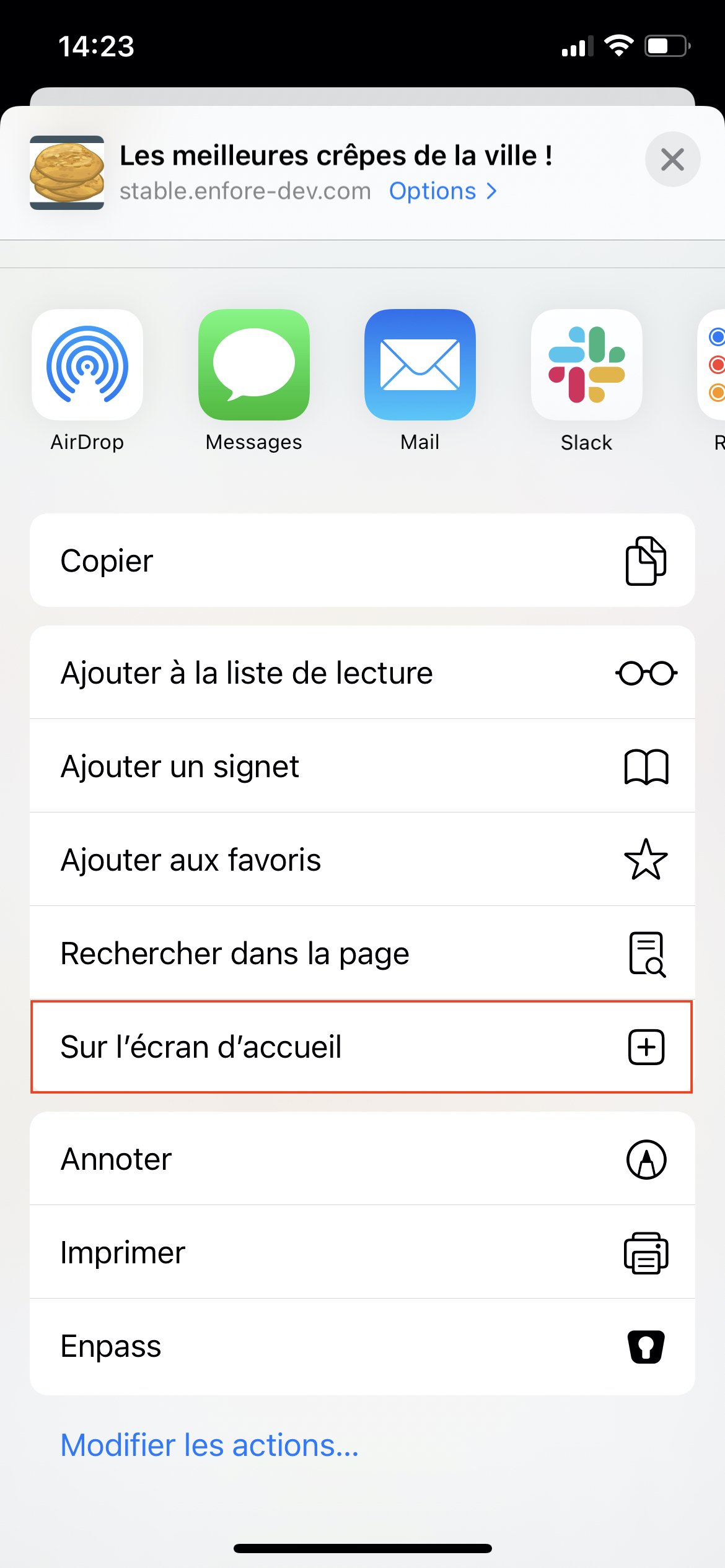The image size is (725, 1568).
Task: Tap the Enpass shield icon
Action: point(646,1346)
